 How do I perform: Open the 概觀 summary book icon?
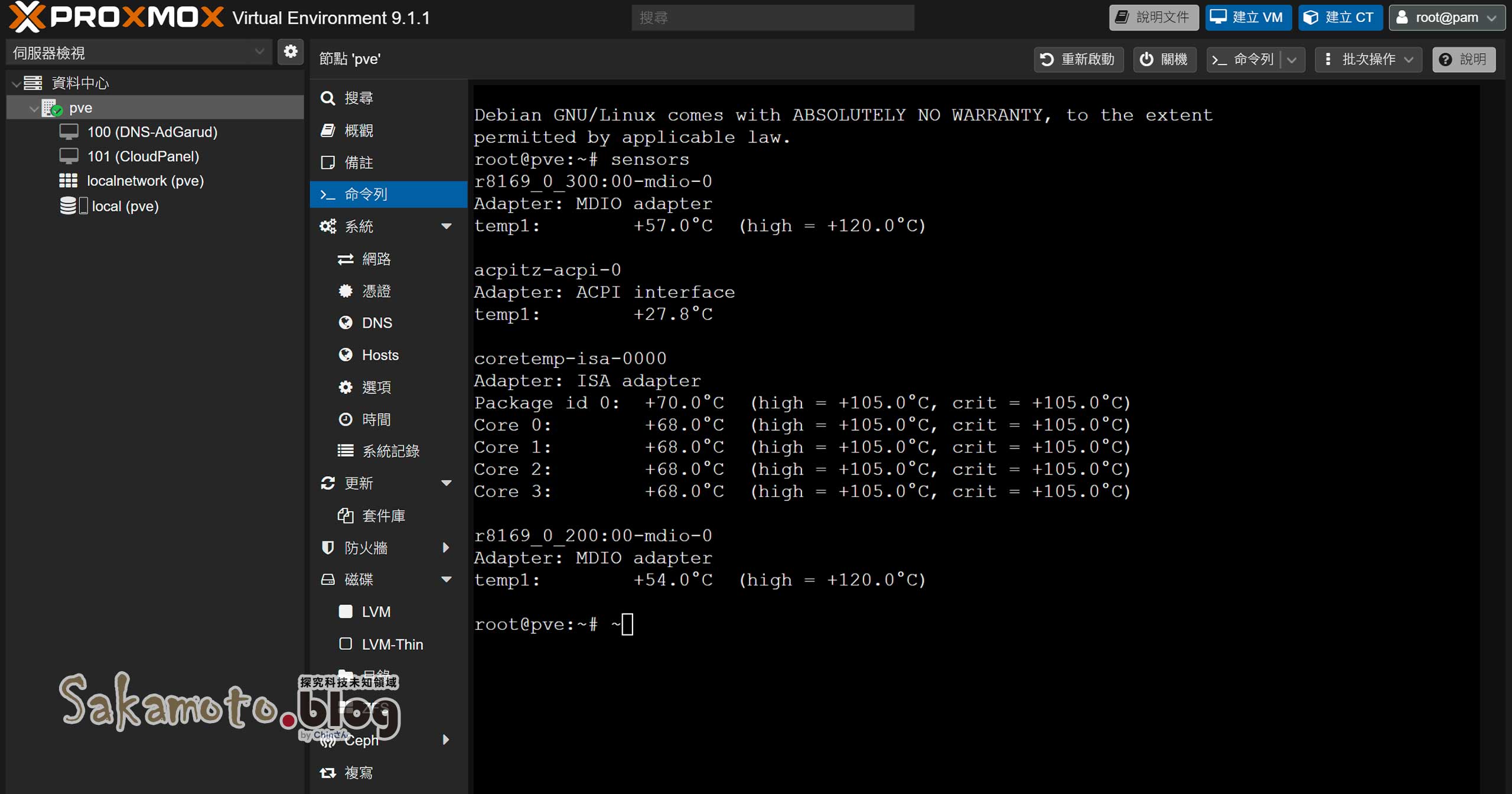[328, 131]
